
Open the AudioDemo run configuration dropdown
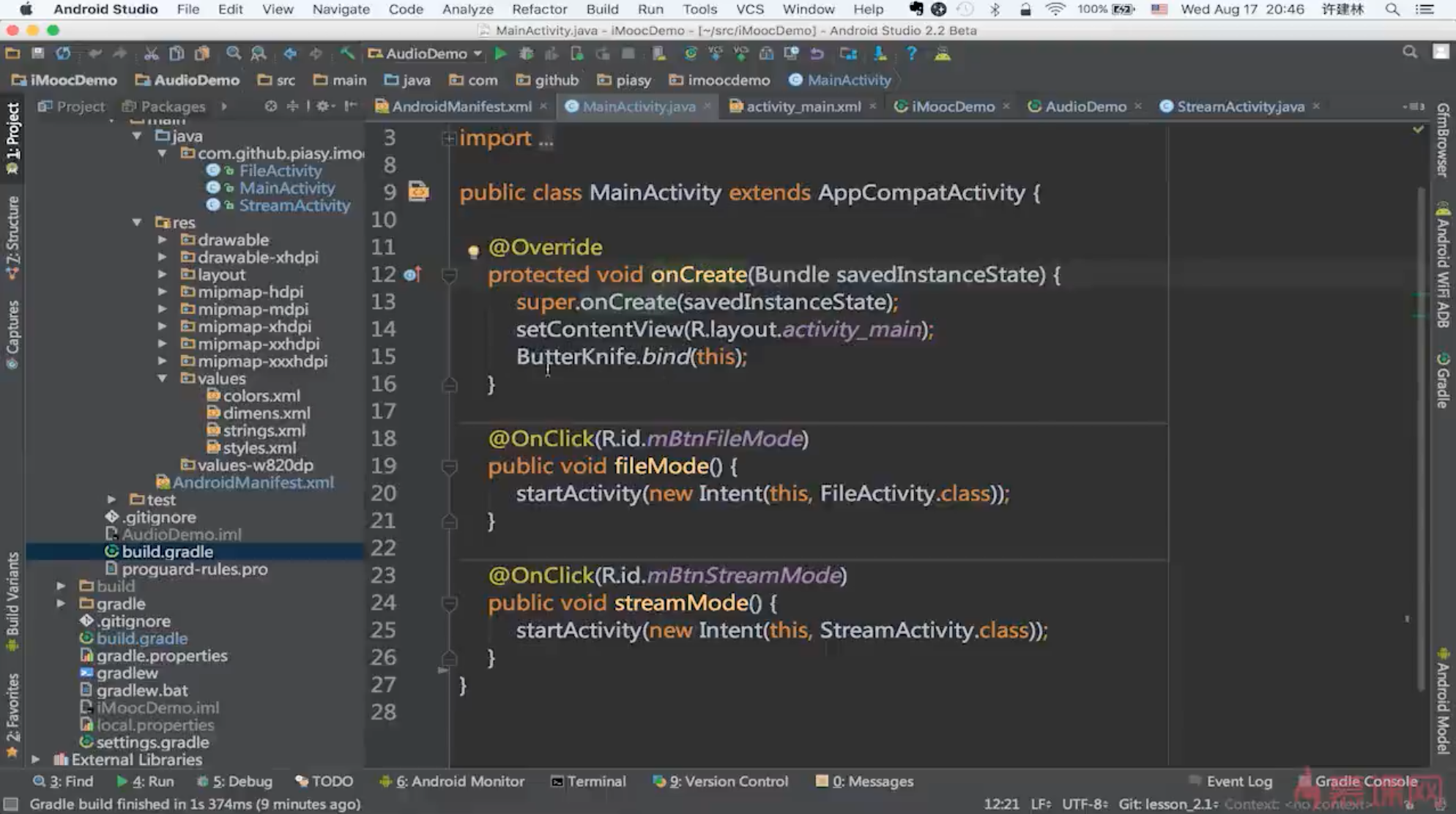click(426, 53)
